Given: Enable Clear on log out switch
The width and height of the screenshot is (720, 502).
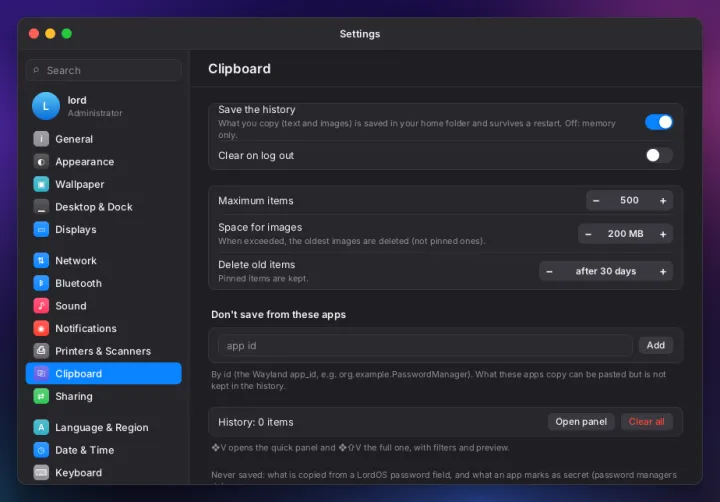Looking at the screenshot, I should pos(658,155).
